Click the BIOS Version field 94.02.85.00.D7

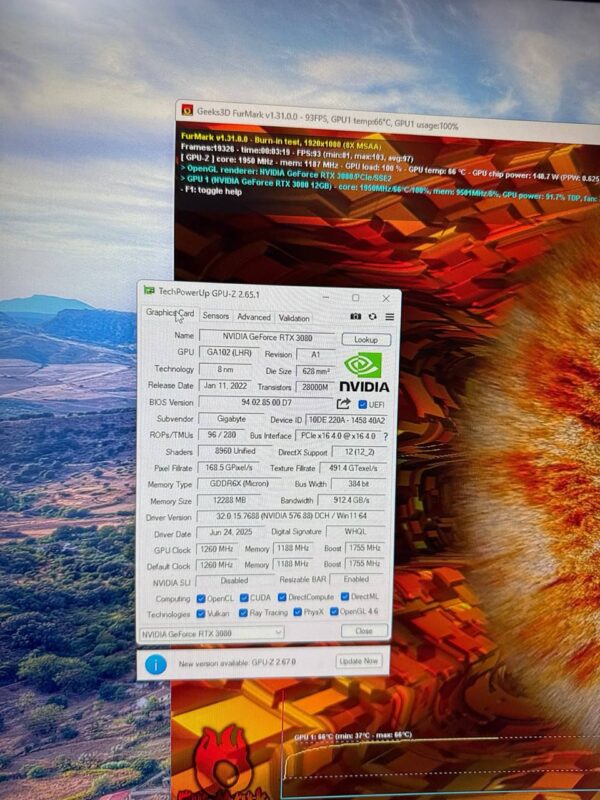point(266,403)
